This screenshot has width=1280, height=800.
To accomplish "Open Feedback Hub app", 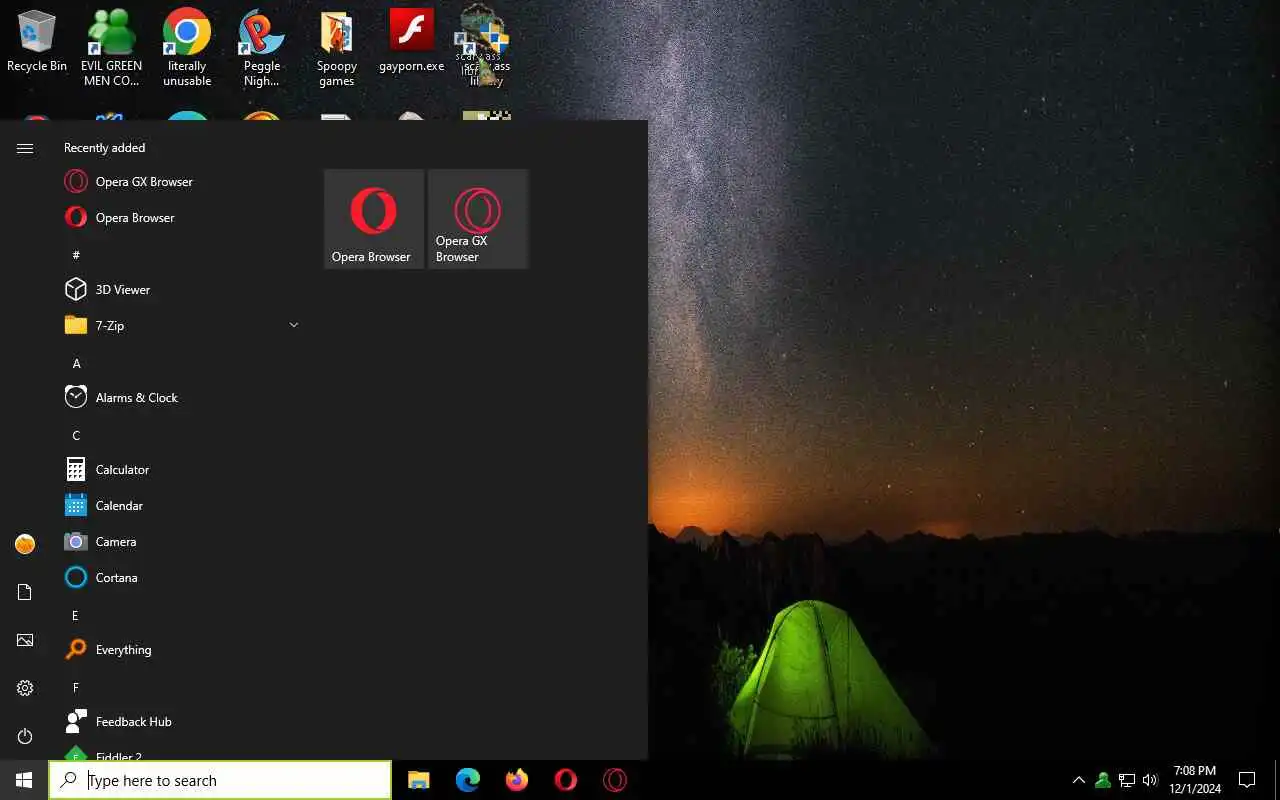I will 180,722.
